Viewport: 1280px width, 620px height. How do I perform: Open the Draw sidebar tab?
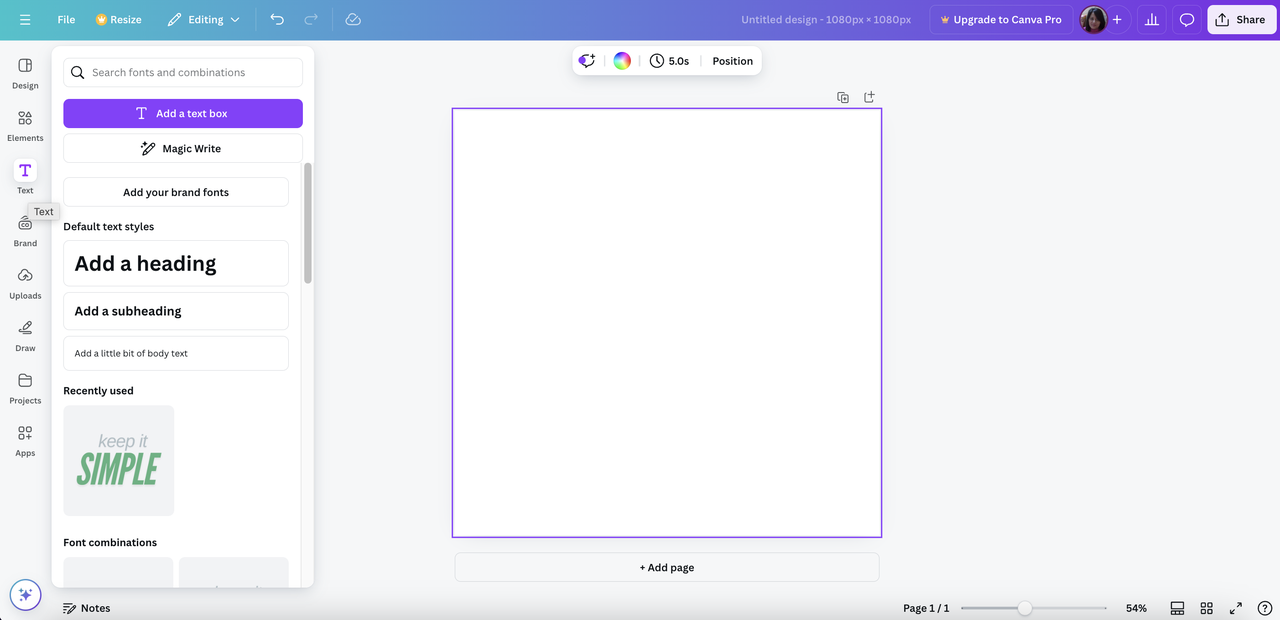point(25,336)
